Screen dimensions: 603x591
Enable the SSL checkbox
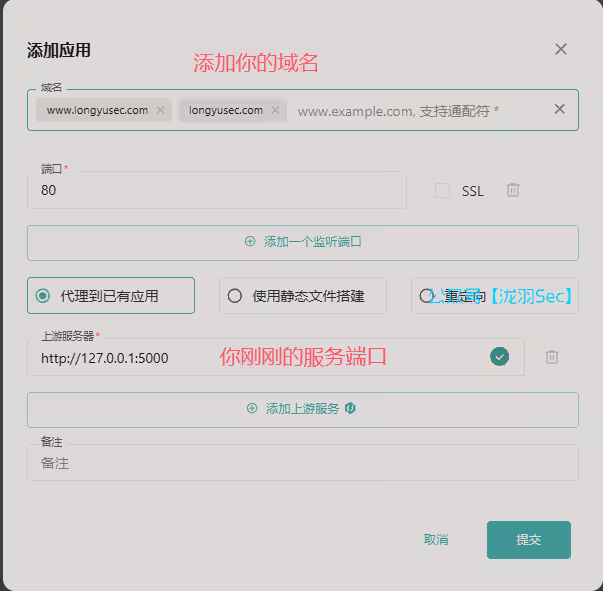[x=442, y=190]
